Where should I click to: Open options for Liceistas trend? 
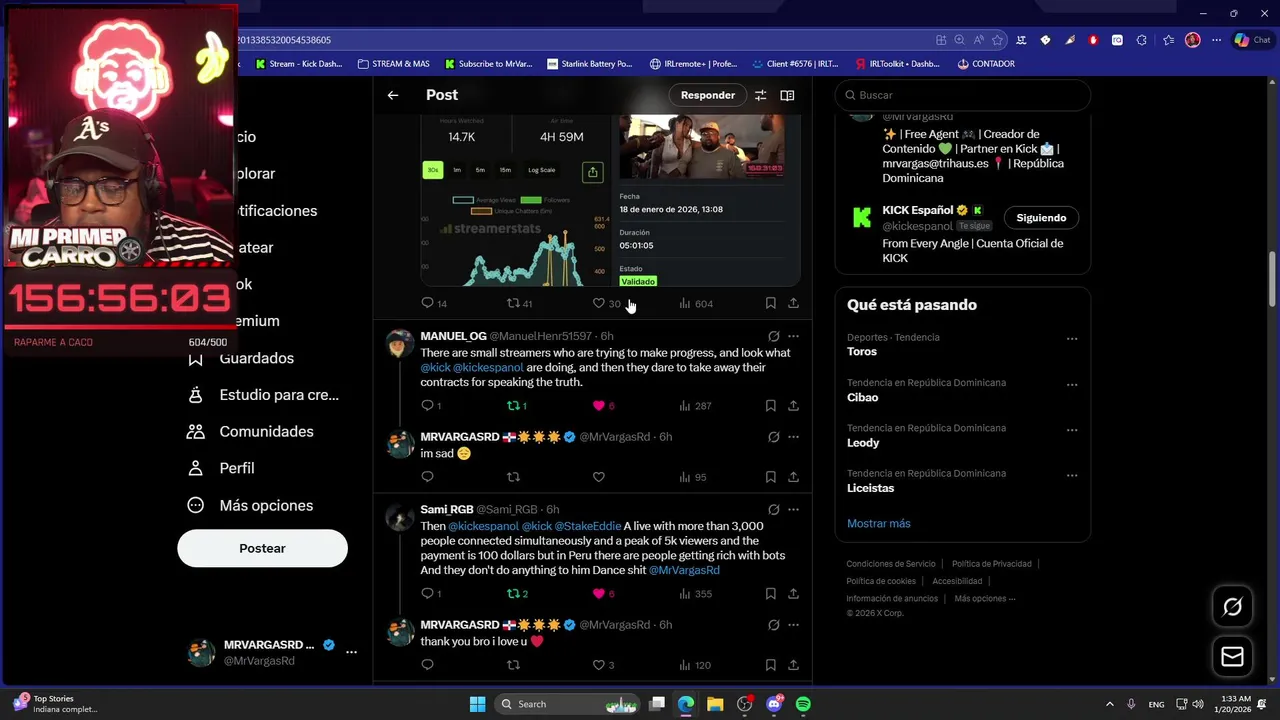click(x=1071, y=475)
